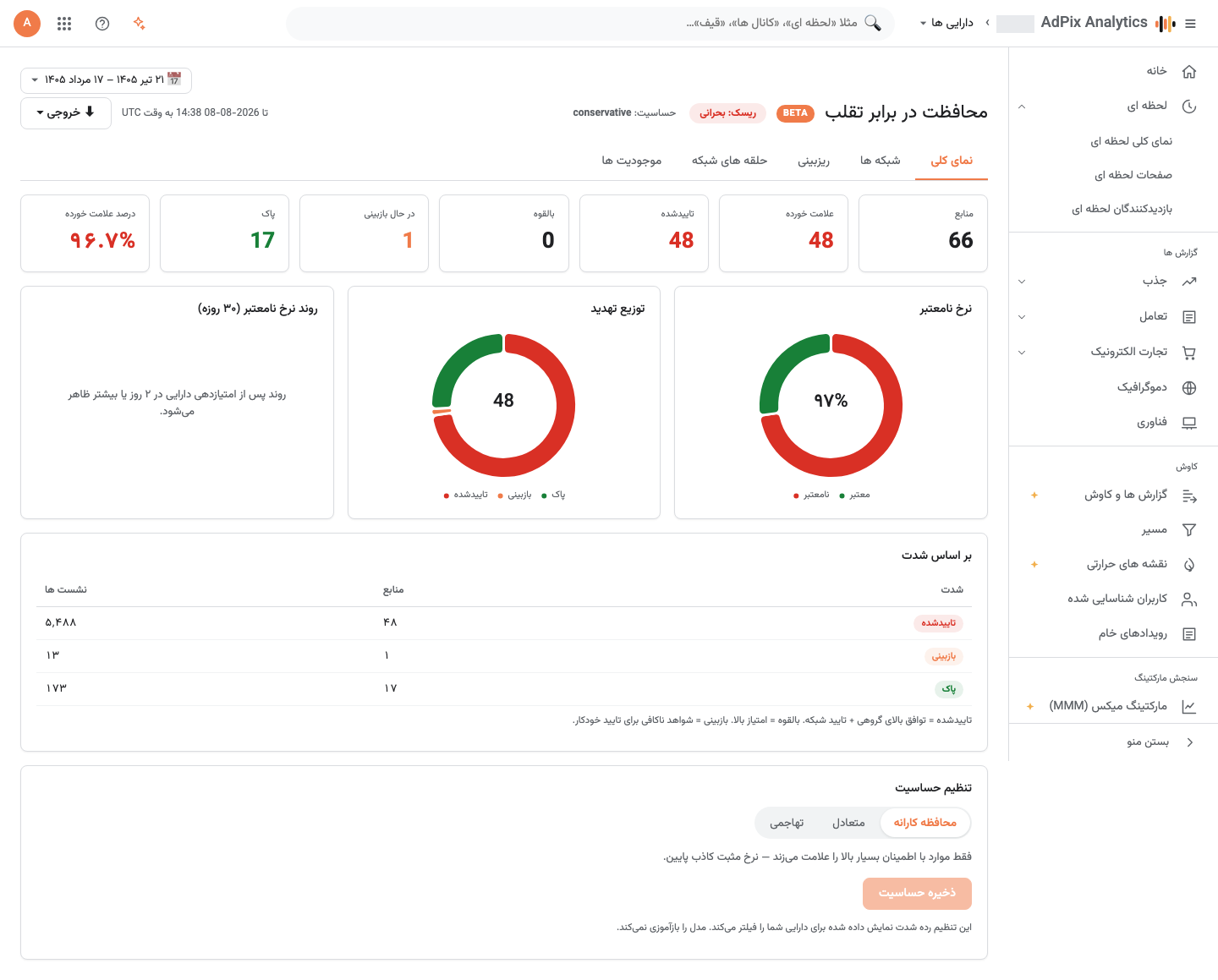The width and height of the screenshot is (1218, 980).
Task: Open کاربران شناسایی شده person icon
Action: tap(1189, 599)
